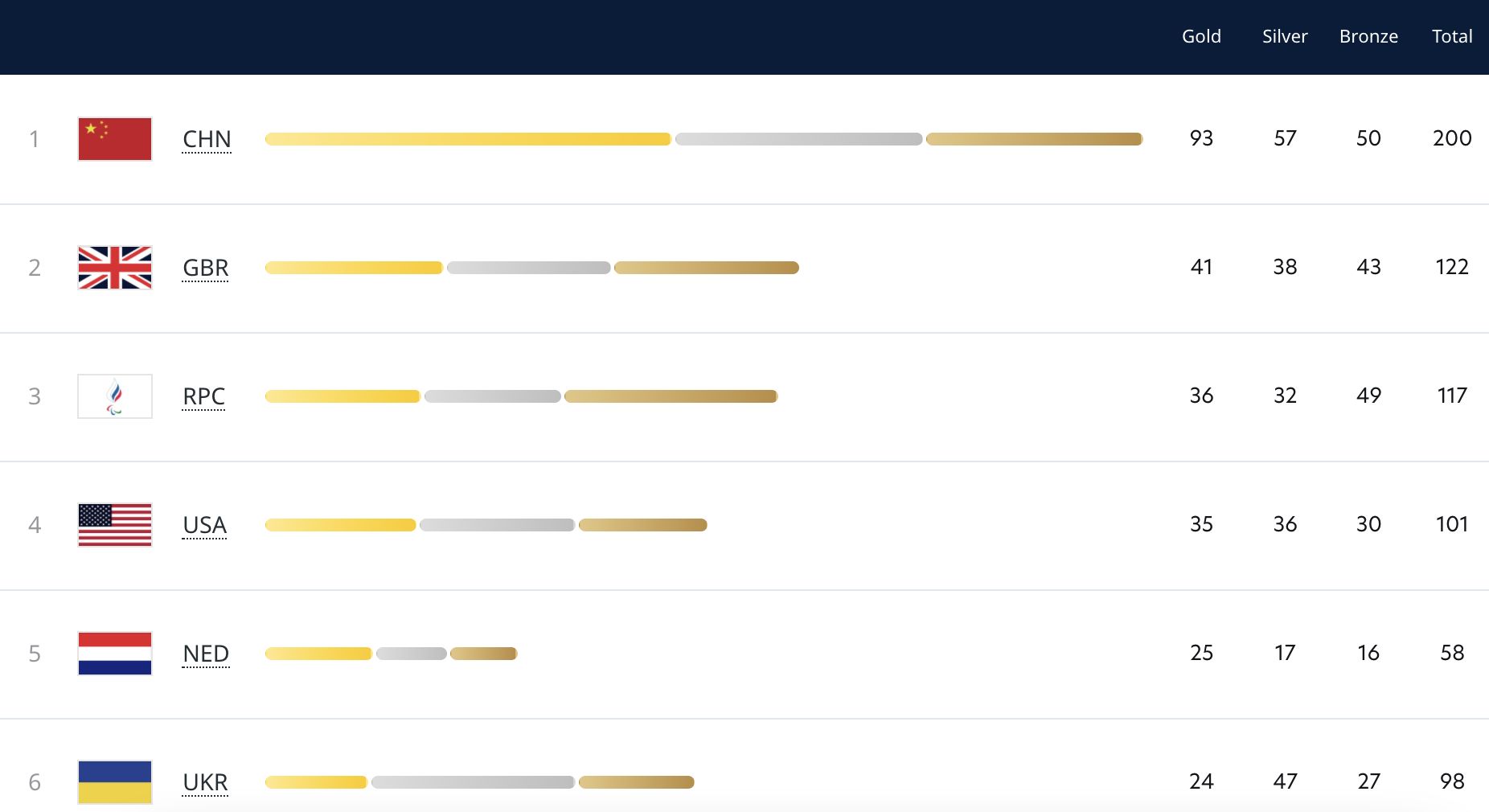
Task: Click the Netherlands flag icon
Action: [115, 654]
